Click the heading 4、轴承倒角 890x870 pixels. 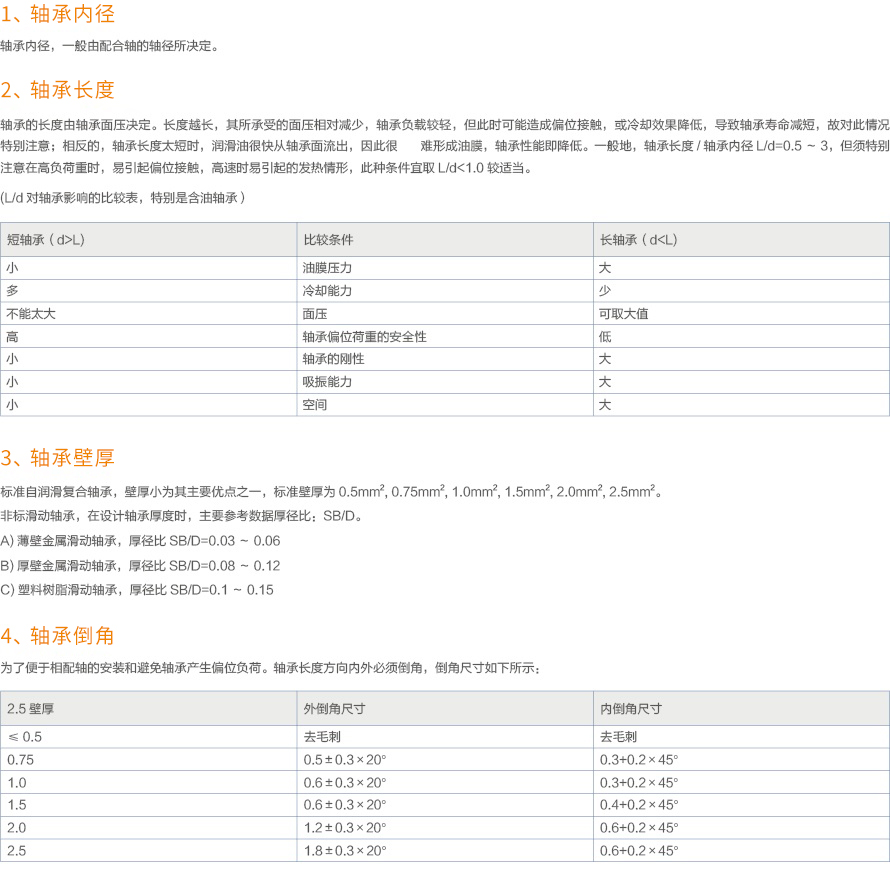[58, 636]
